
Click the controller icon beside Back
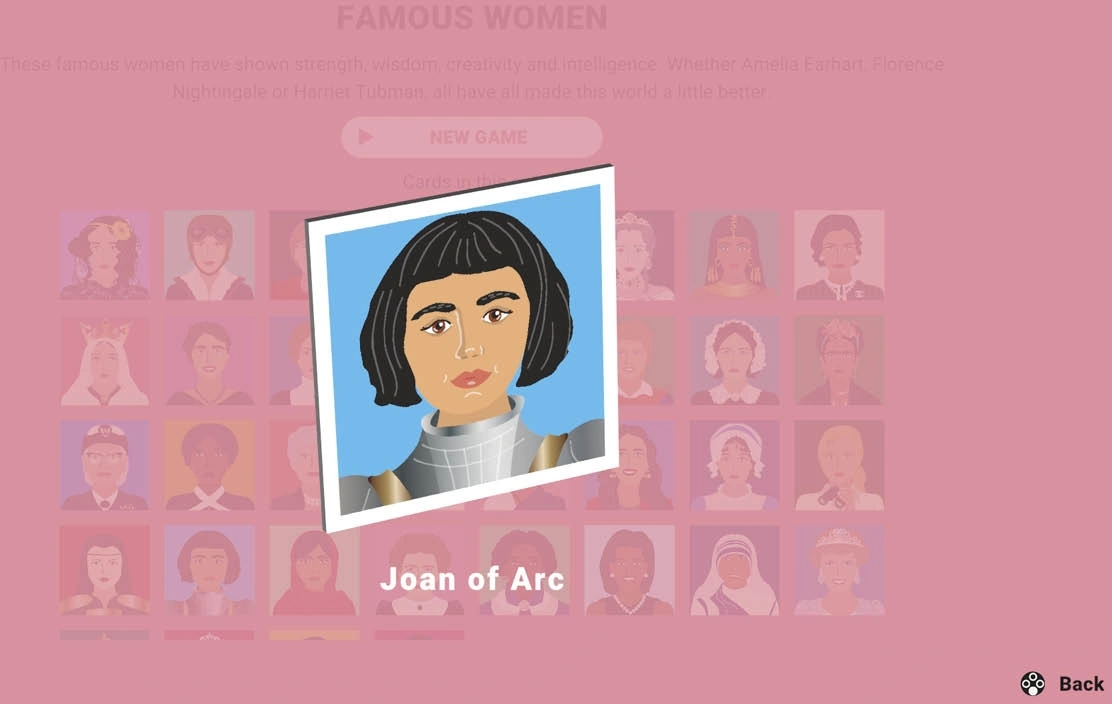(1033, 684)
